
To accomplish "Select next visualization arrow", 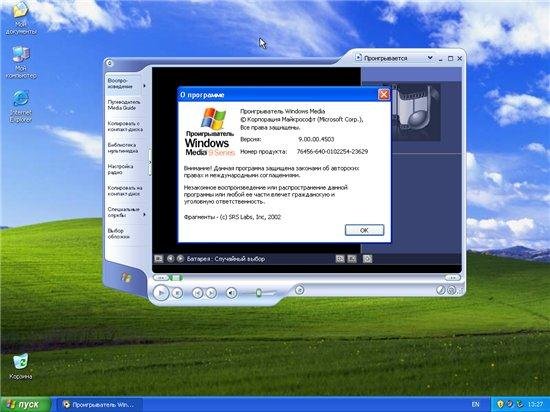I will click(x=180, y=259).
